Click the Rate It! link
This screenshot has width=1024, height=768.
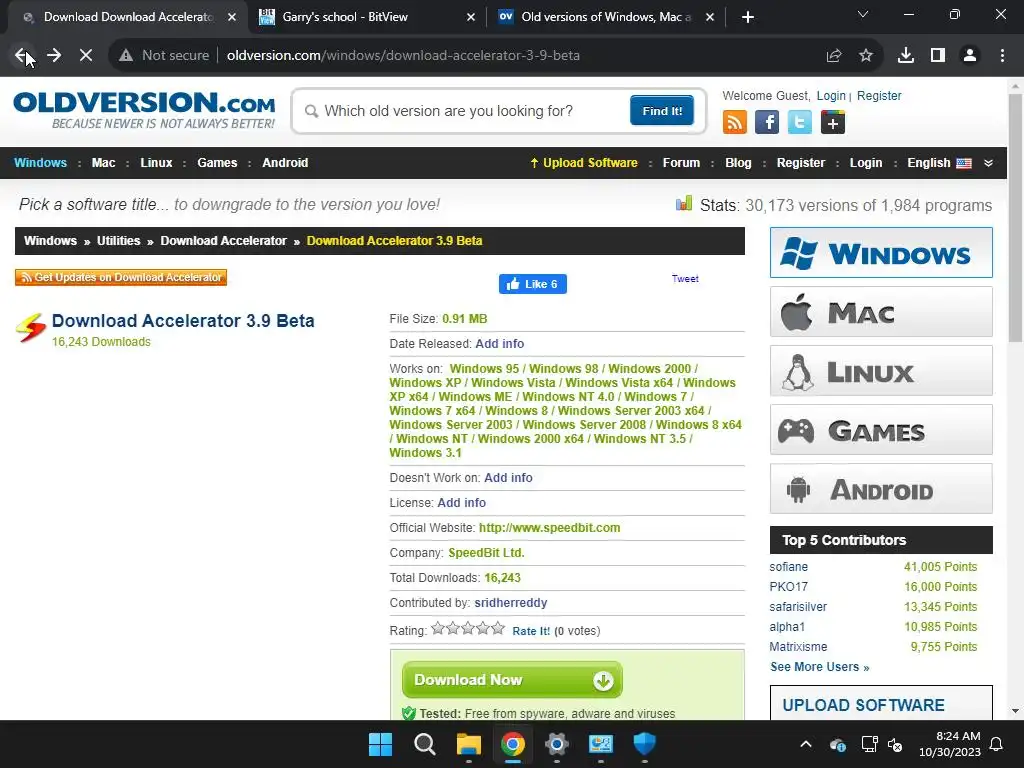tap(531, 631)
